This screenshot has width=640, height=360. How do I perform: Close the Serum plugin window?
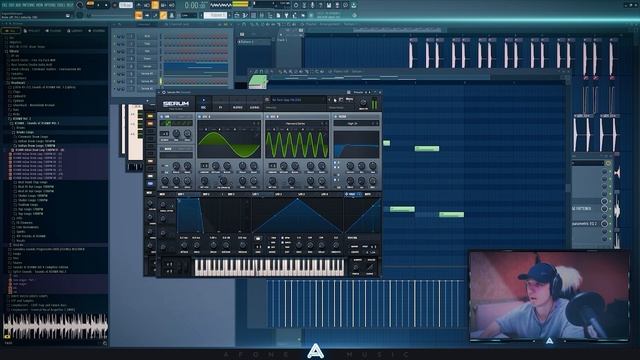(379, 92)
